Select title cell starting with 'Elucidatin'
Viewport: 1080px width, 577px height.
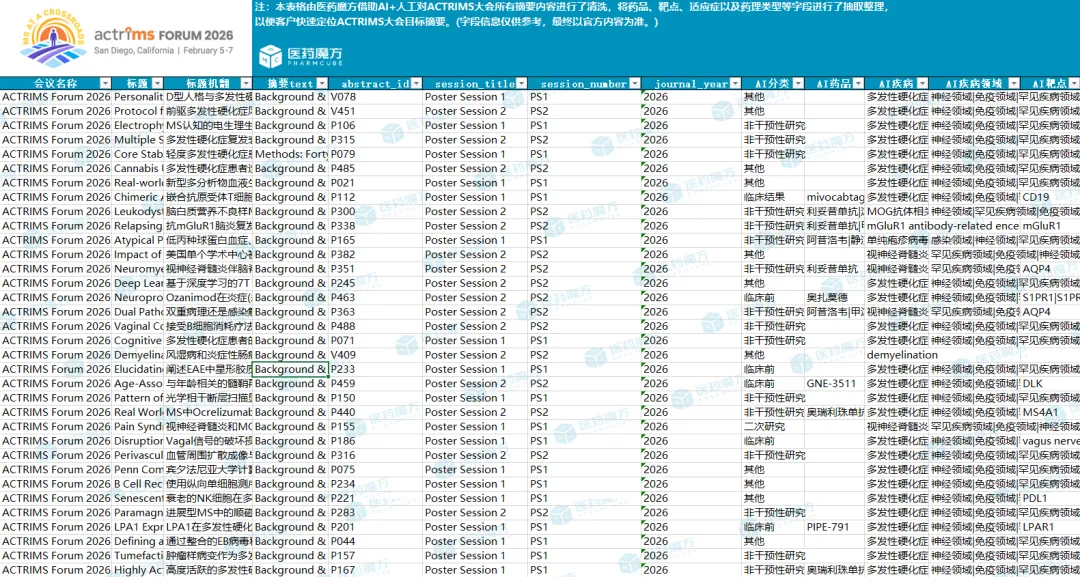coord(138,369)
